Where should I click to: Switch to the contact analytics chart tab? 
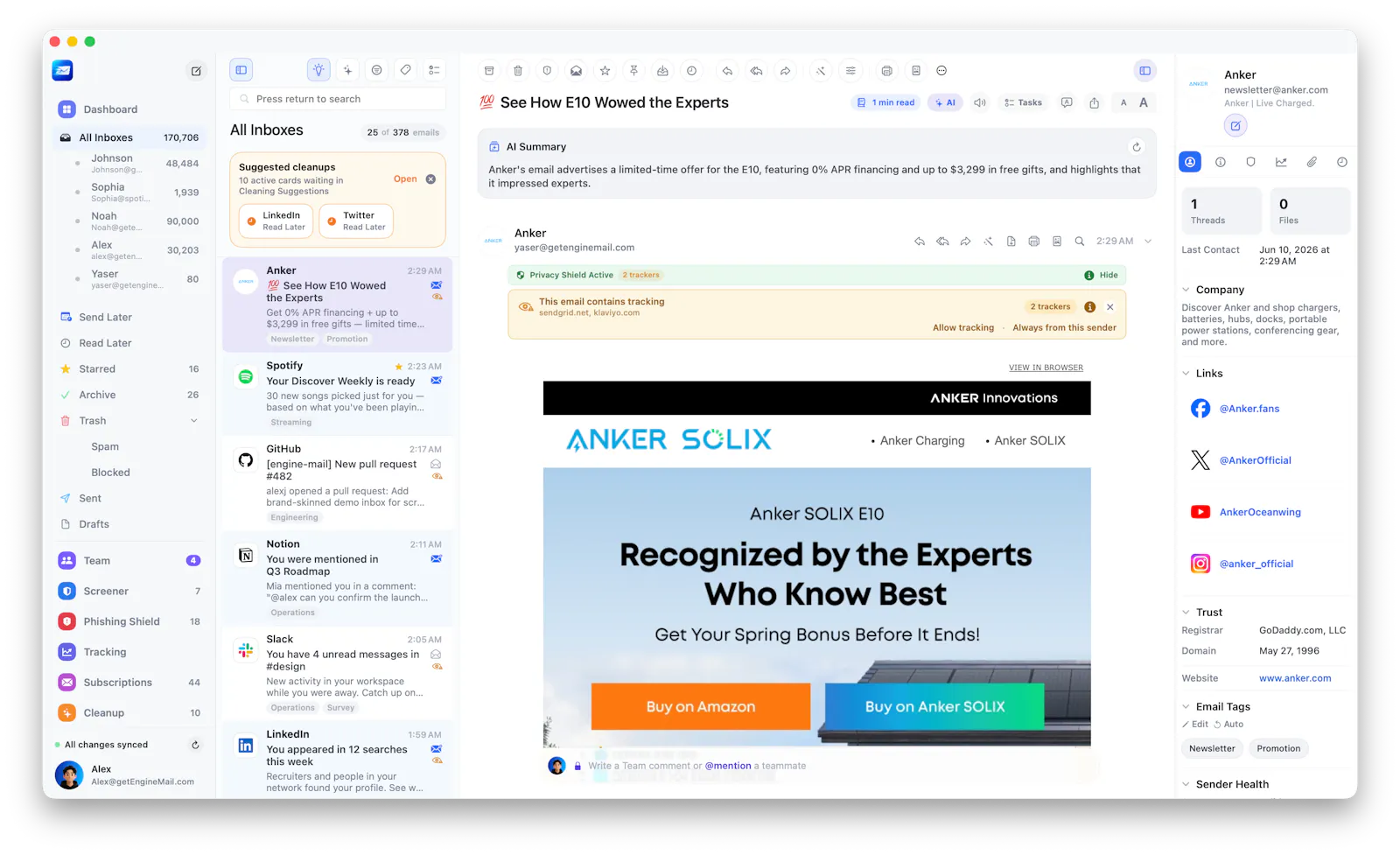[x=1281, y=162]
